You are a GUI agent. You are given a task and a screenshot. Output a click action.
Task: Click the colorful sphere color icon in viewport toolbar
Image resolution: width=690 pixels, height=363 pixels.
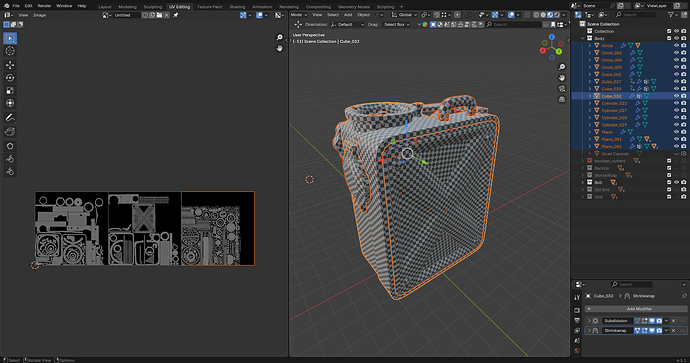tap(425, 25)
